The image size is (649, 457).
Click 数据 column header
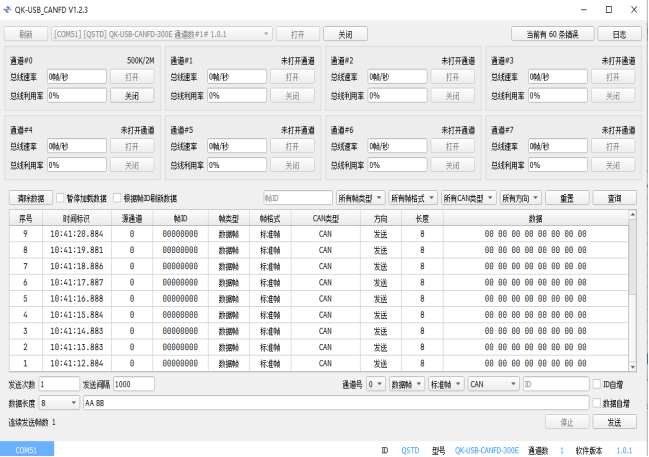click(x=536, y=219)
